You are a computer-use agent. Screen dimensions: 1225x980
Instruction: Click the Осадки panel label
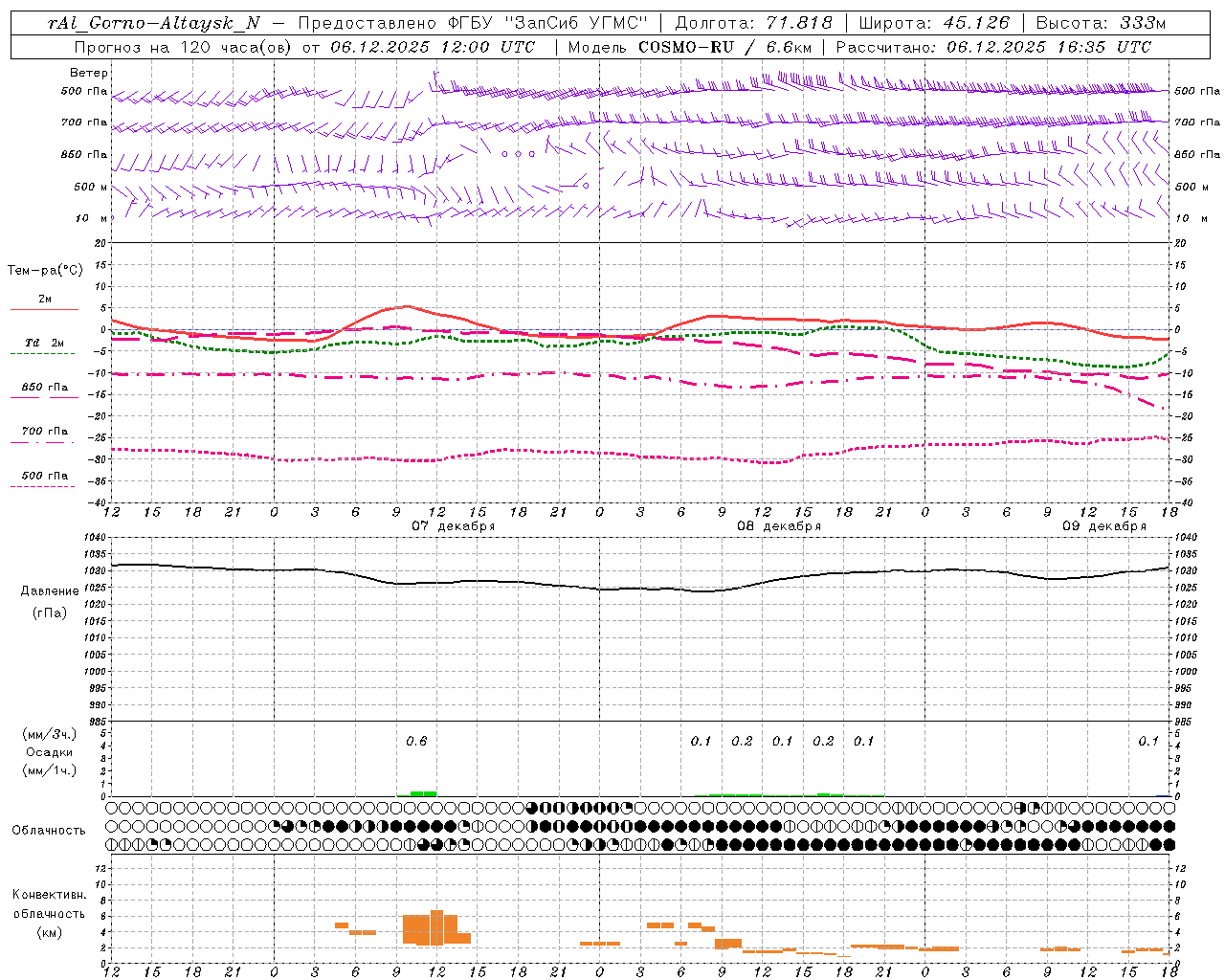[x=50, y=752]
